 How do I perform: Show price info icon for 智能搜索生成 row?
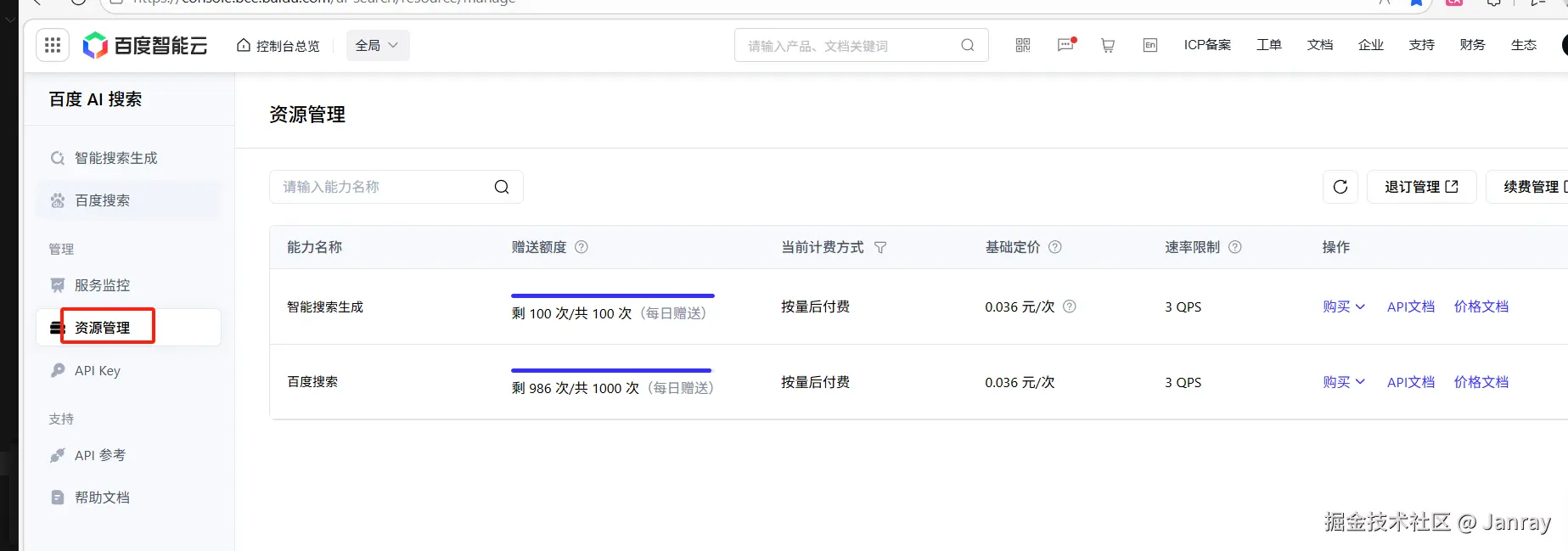click(1070, 306)
